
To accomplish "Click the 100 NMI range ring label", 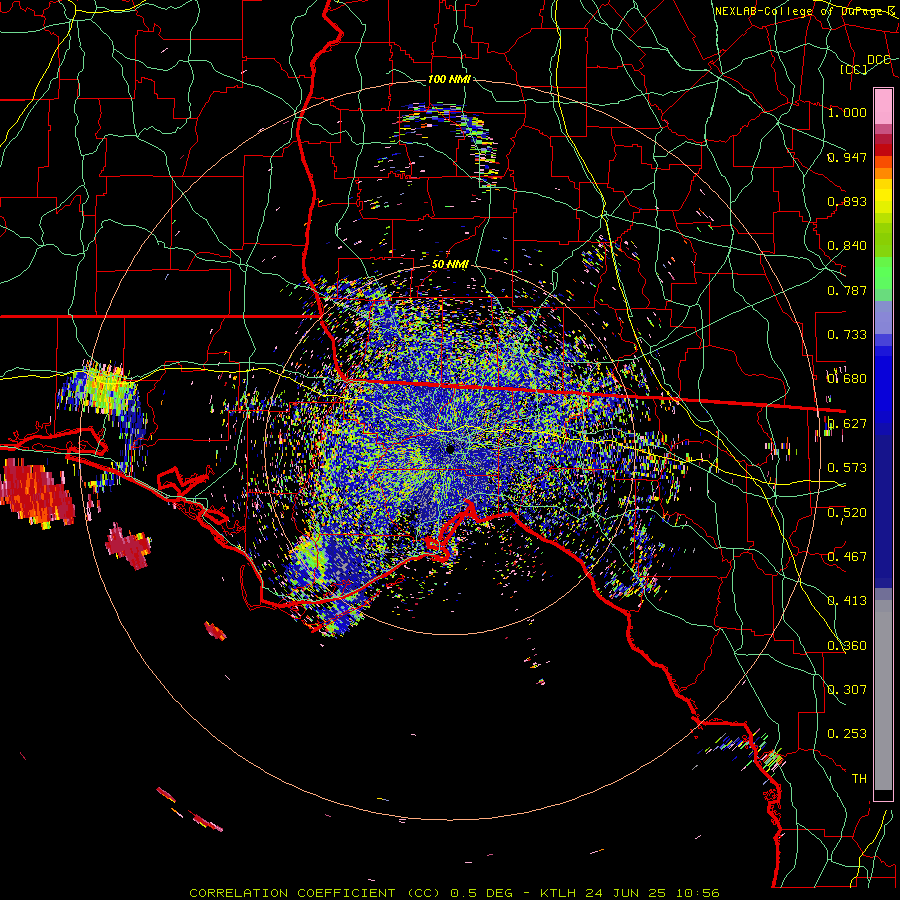I will coord(449,79).
